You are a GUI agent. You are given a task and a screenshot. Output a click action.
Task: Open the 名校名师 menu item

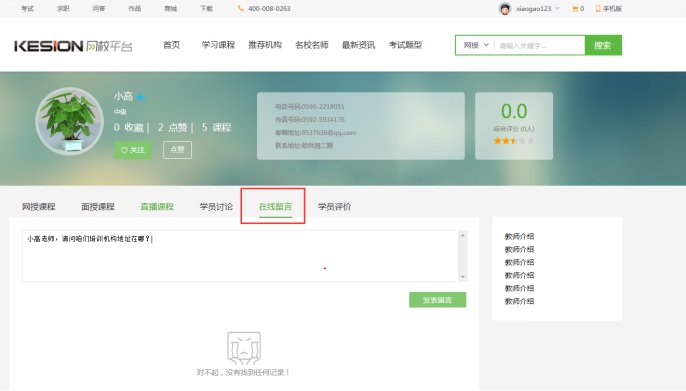[312, 45]
